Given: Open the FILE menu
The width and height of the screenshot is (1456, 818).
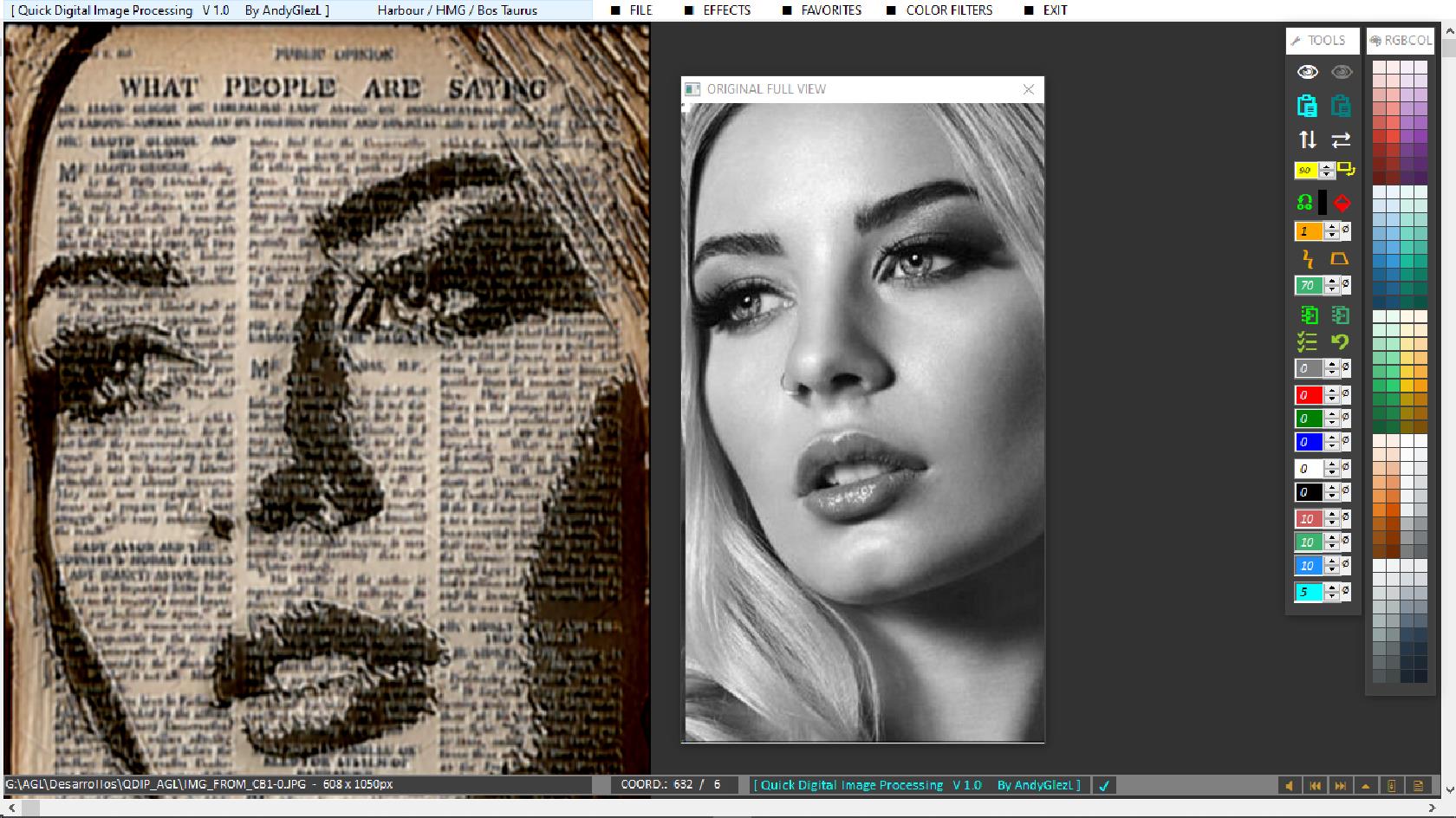Looking at the screenshot, I should [640, 10].
